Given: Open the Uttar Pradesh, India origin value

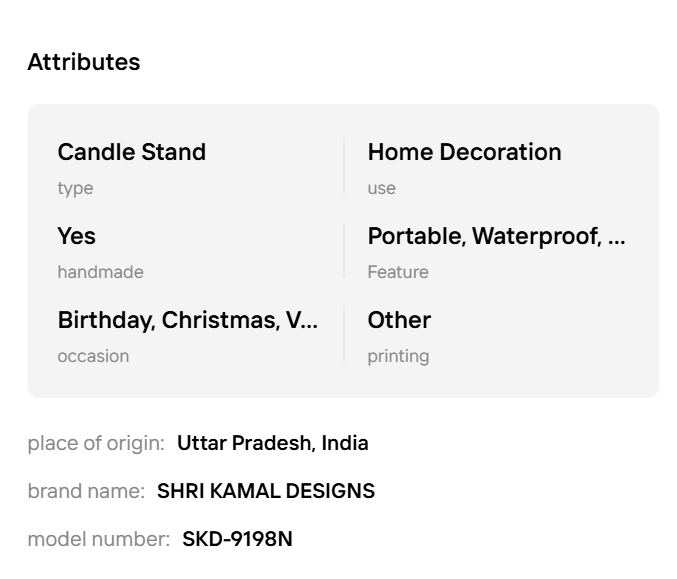Looking at the screenshot, I should click(272, 443).
